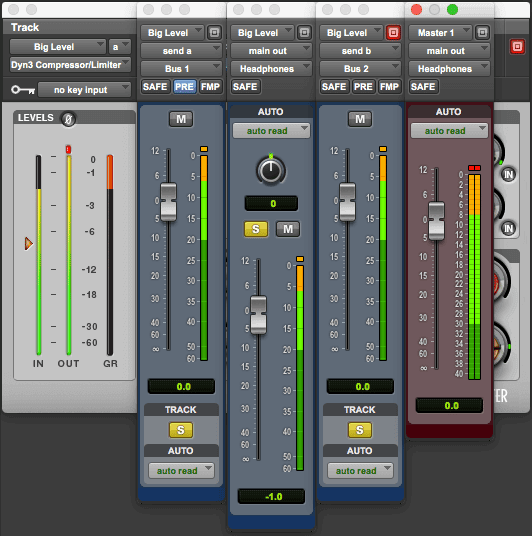Click the target icon in main out Big Level window
This screenshot has height=536, width=532.
point(304,33)
